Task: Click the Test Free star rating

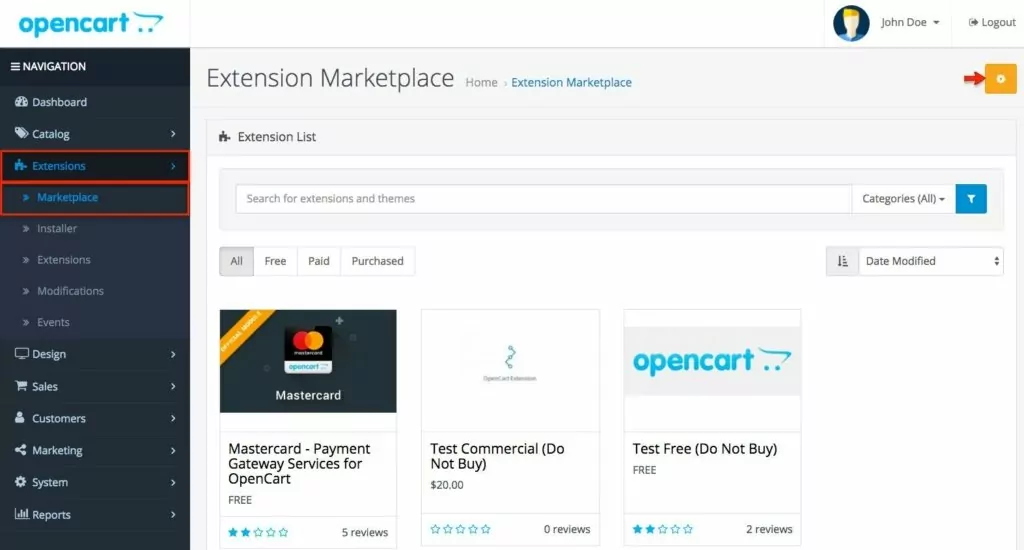Action: (663, 529)
